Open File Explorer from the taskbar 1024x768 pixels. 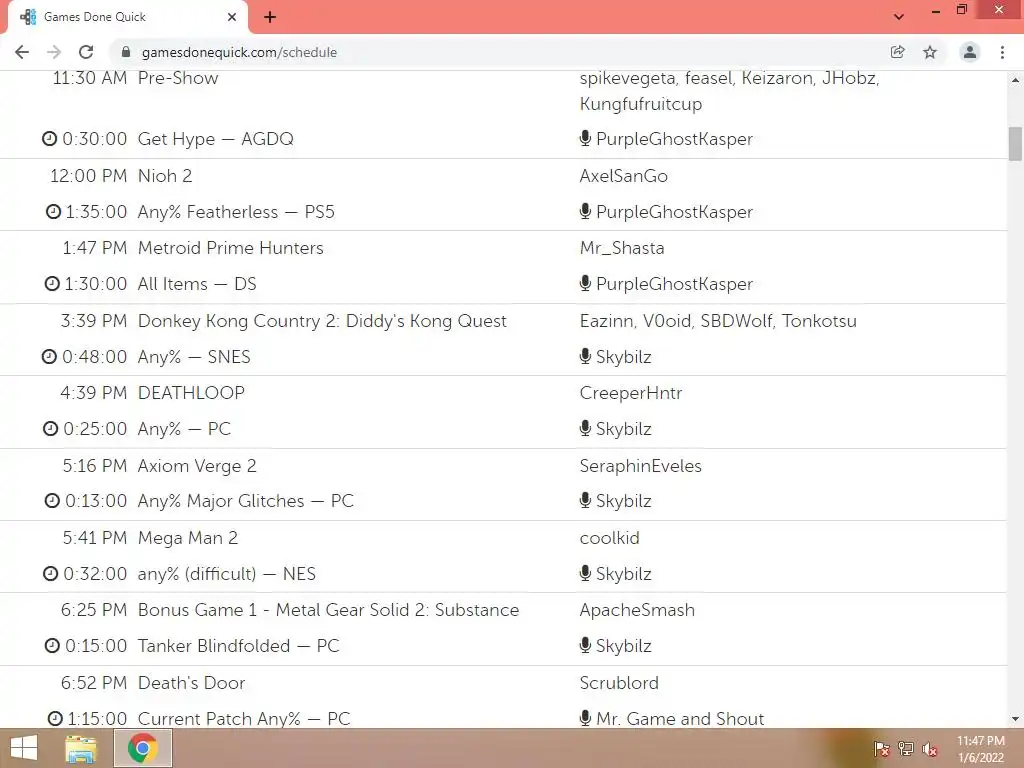tap(81, 748)
